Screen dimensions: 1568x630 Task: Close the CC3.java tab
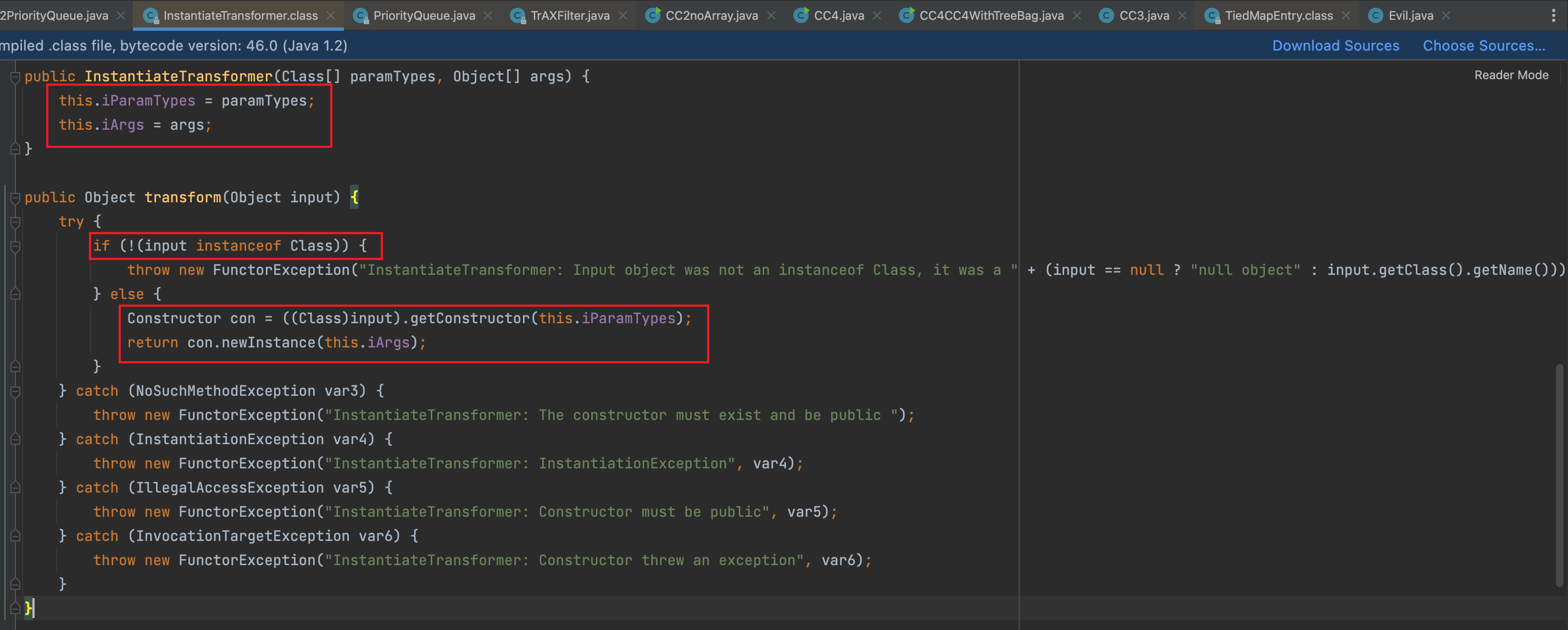(x=1182, y=16)
